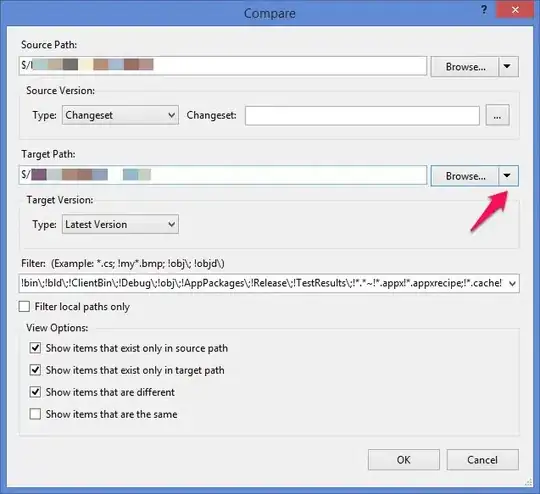Viewport: 540px width, 494px height.
Task: Open dropdown arrow next to Target Path Browse
Action: tap(507, 176)
